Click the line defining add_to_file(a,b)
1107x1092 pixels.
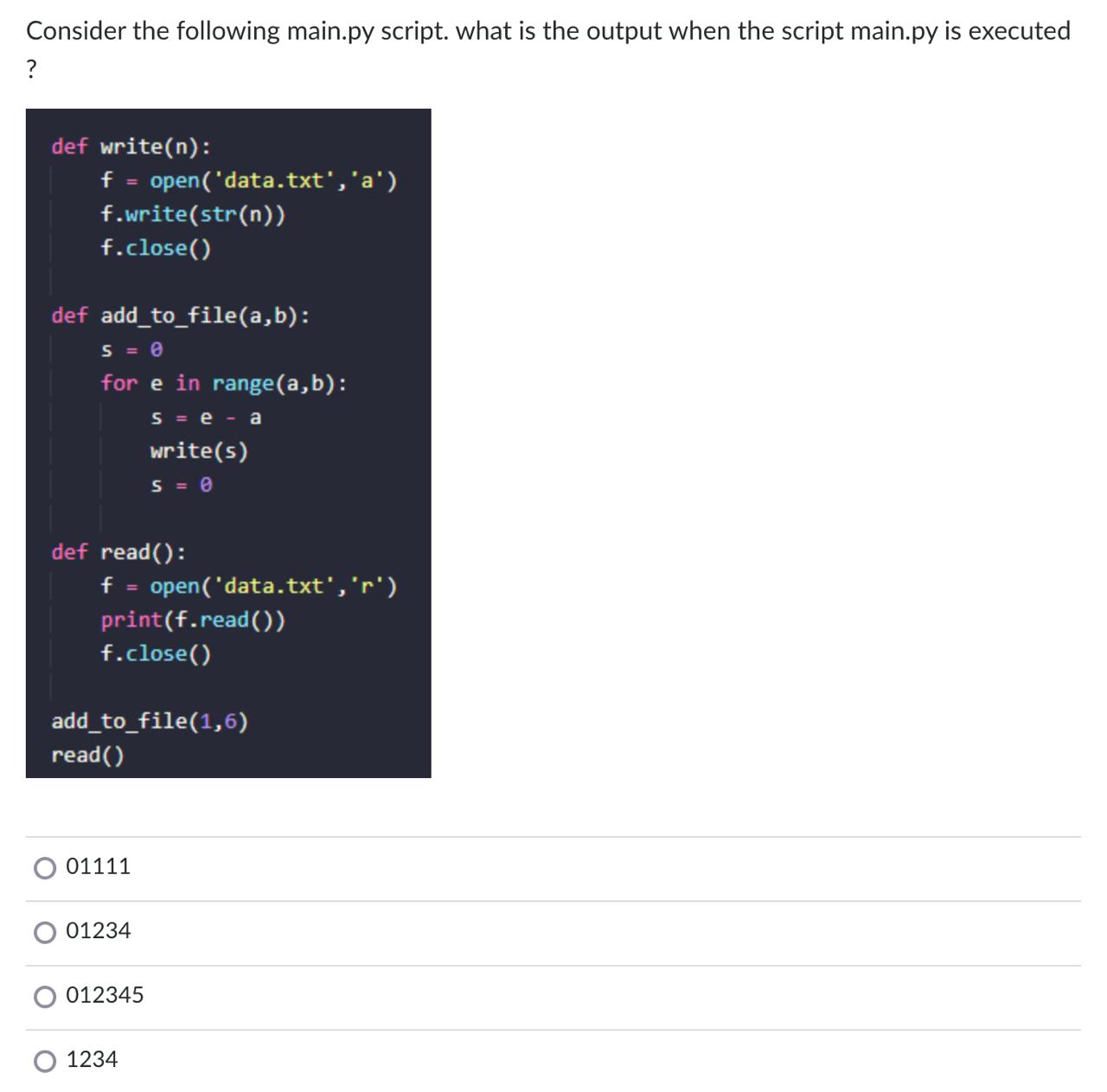coord(182,315)
